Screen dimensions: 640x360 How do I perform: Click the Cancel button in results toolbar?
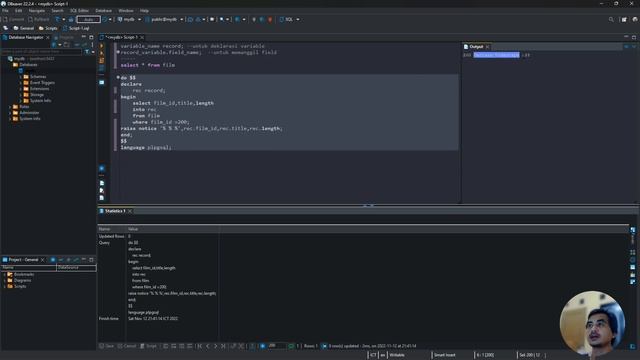click(127, 346)
